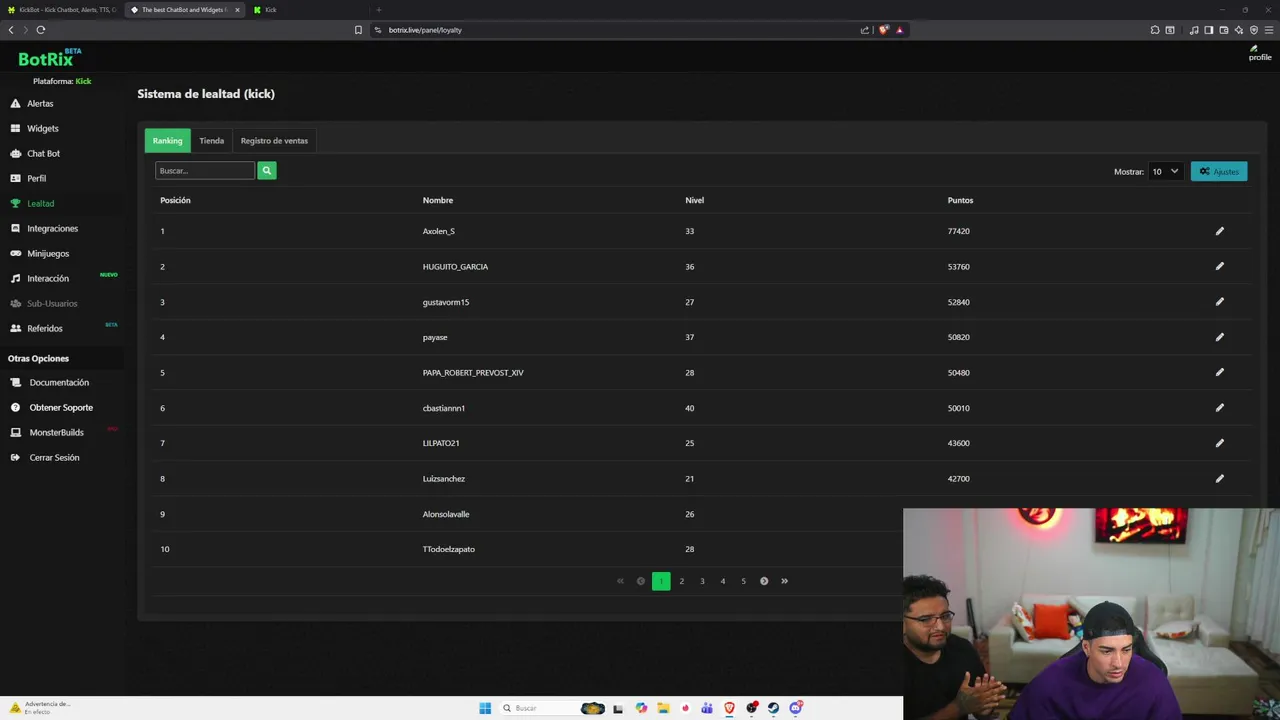Click the name TTodoelzapato in the table

[449, 549]
